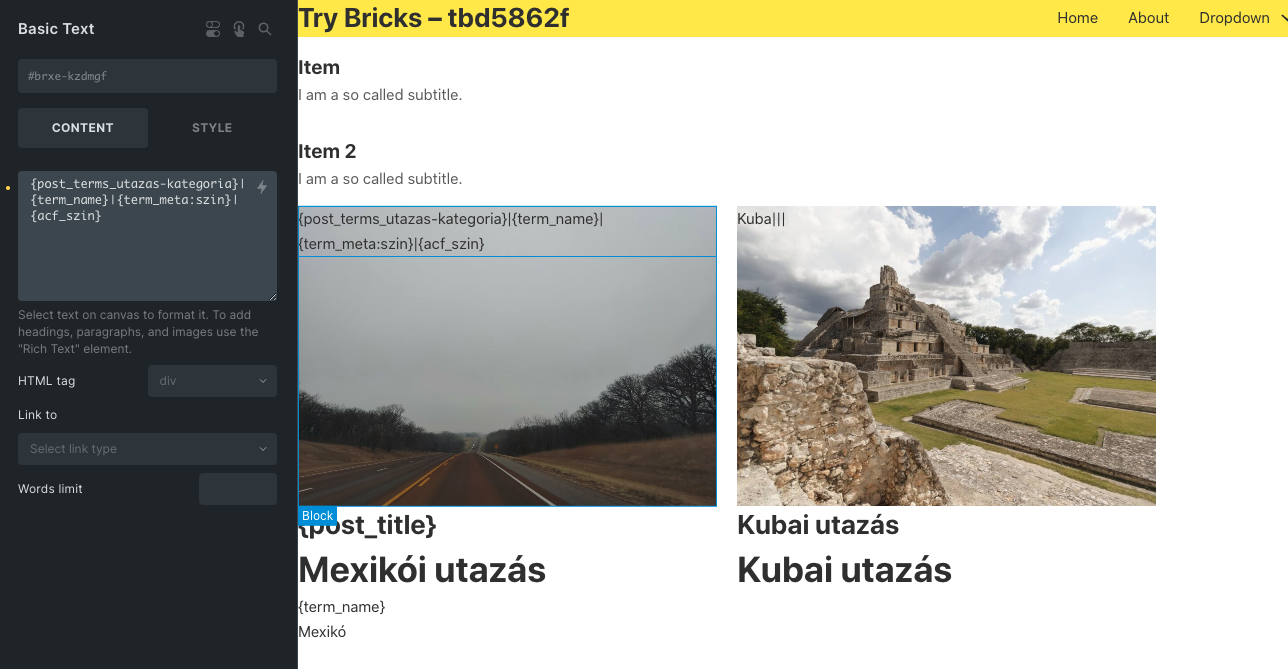Switch to the CONTENT tab
Screen dimensions: 1288x669
tap(83, 128)
